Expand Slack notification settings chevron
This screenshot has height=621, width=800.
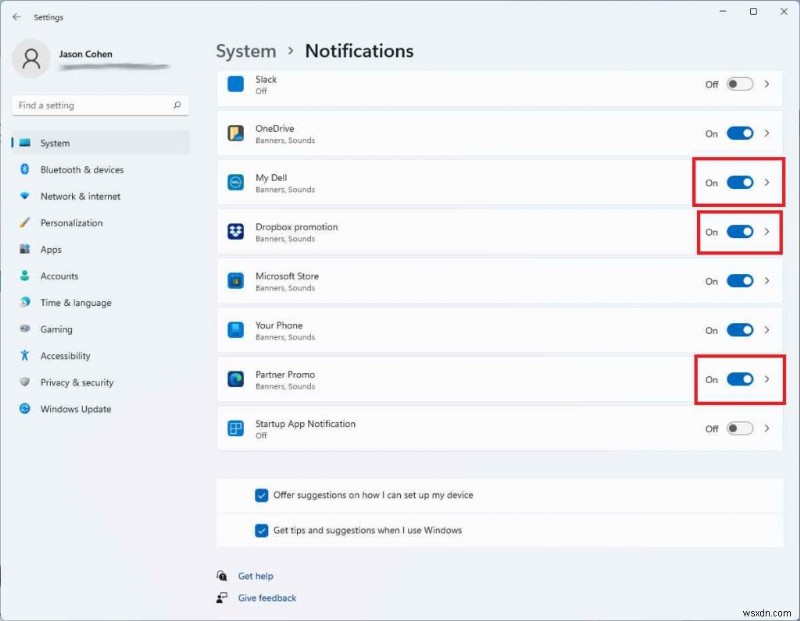click(767, 85)
